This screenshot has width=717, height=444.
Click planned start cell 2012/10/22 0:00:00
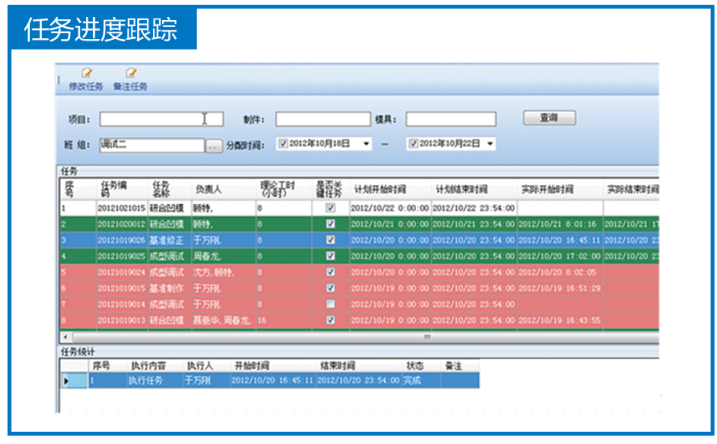(x=390, y=208)
